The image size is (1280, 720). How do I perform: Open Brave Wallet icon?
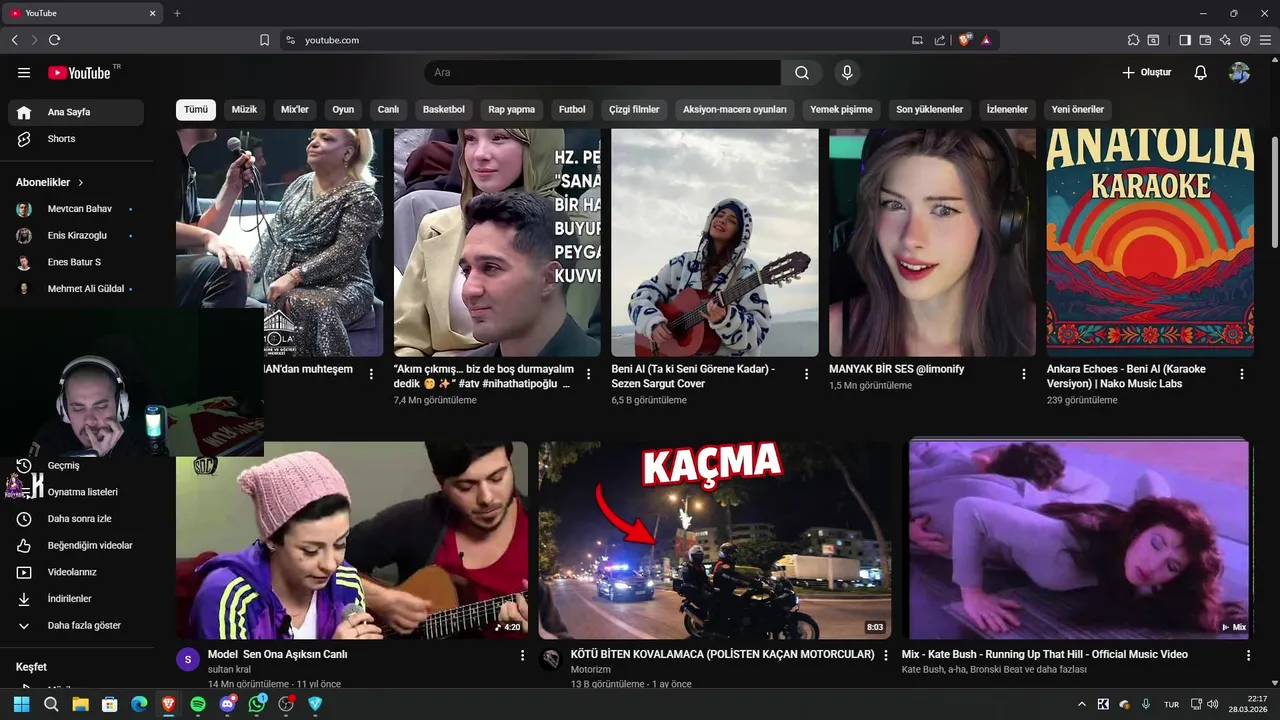click(x=1205, y=40)
